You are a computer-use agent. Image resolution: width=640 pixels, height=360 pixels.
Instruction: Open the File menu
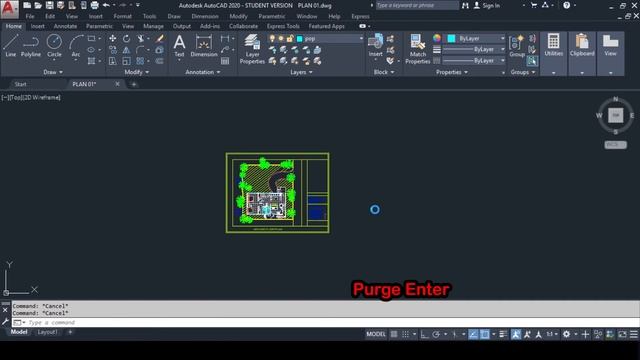(x=30, y=16)
